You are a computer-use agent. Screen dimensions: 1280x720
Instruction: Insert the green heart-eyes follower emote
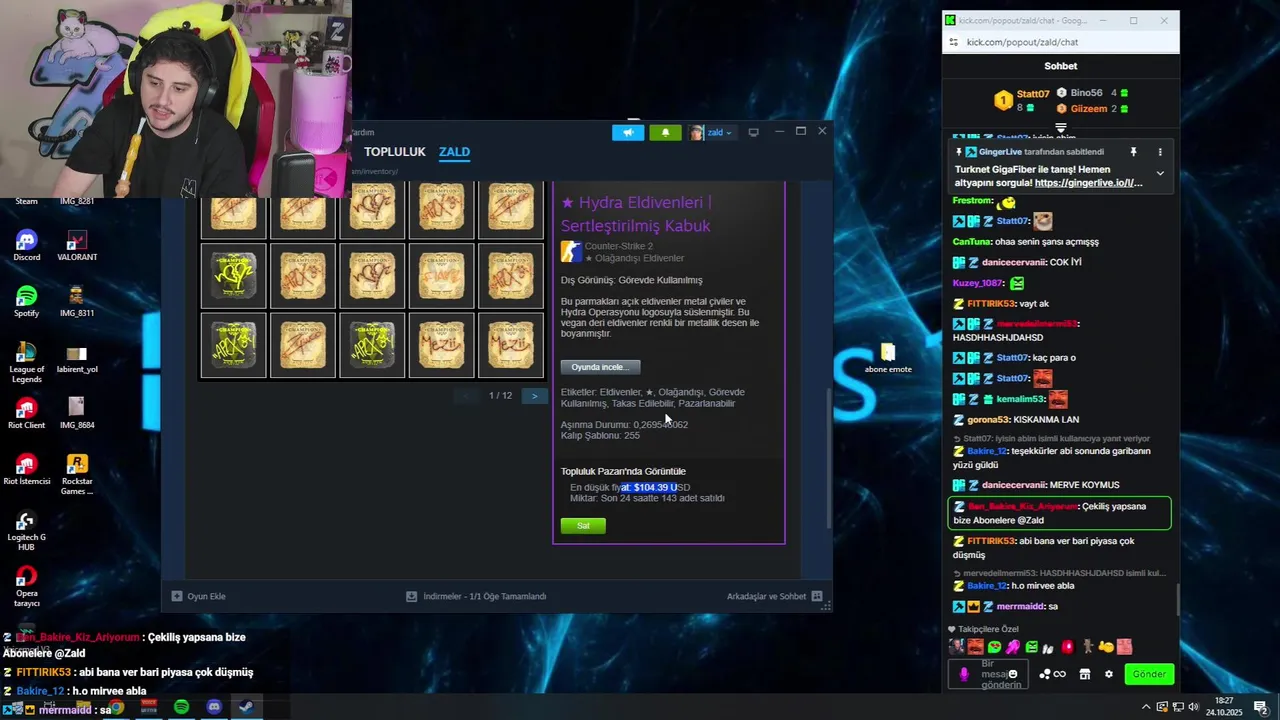[994, 647]
